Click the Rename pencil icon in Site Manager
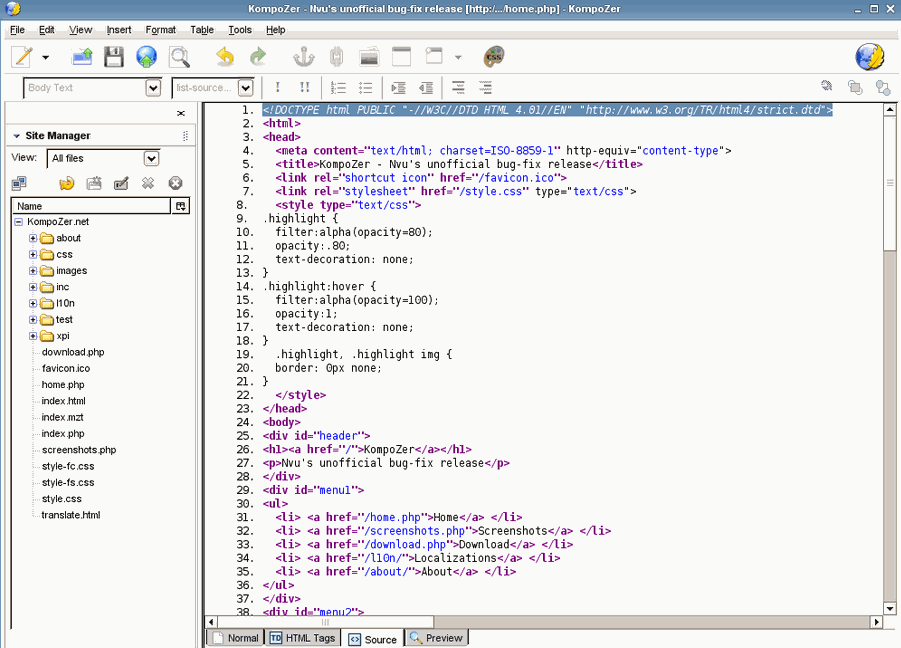 pyautogui.click(x=121, y=183)
